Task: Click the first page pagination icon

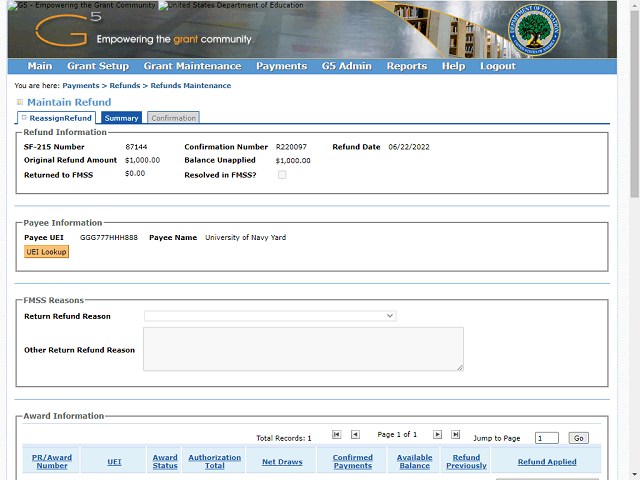Action: (x=336, y=435)
